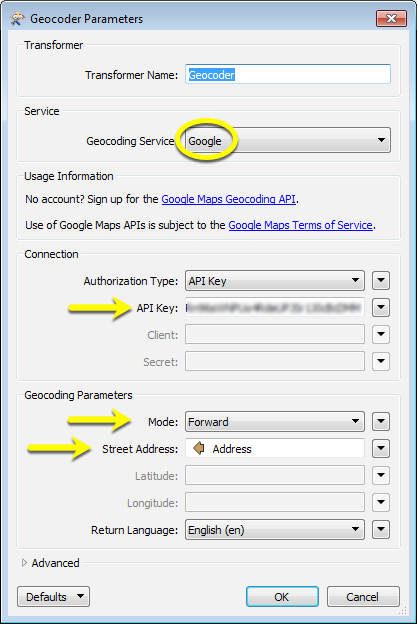Open the Authorization Type dropdown
Viewport: 417px width, 624px height.
pyautogui.click(x=275, y=281)
